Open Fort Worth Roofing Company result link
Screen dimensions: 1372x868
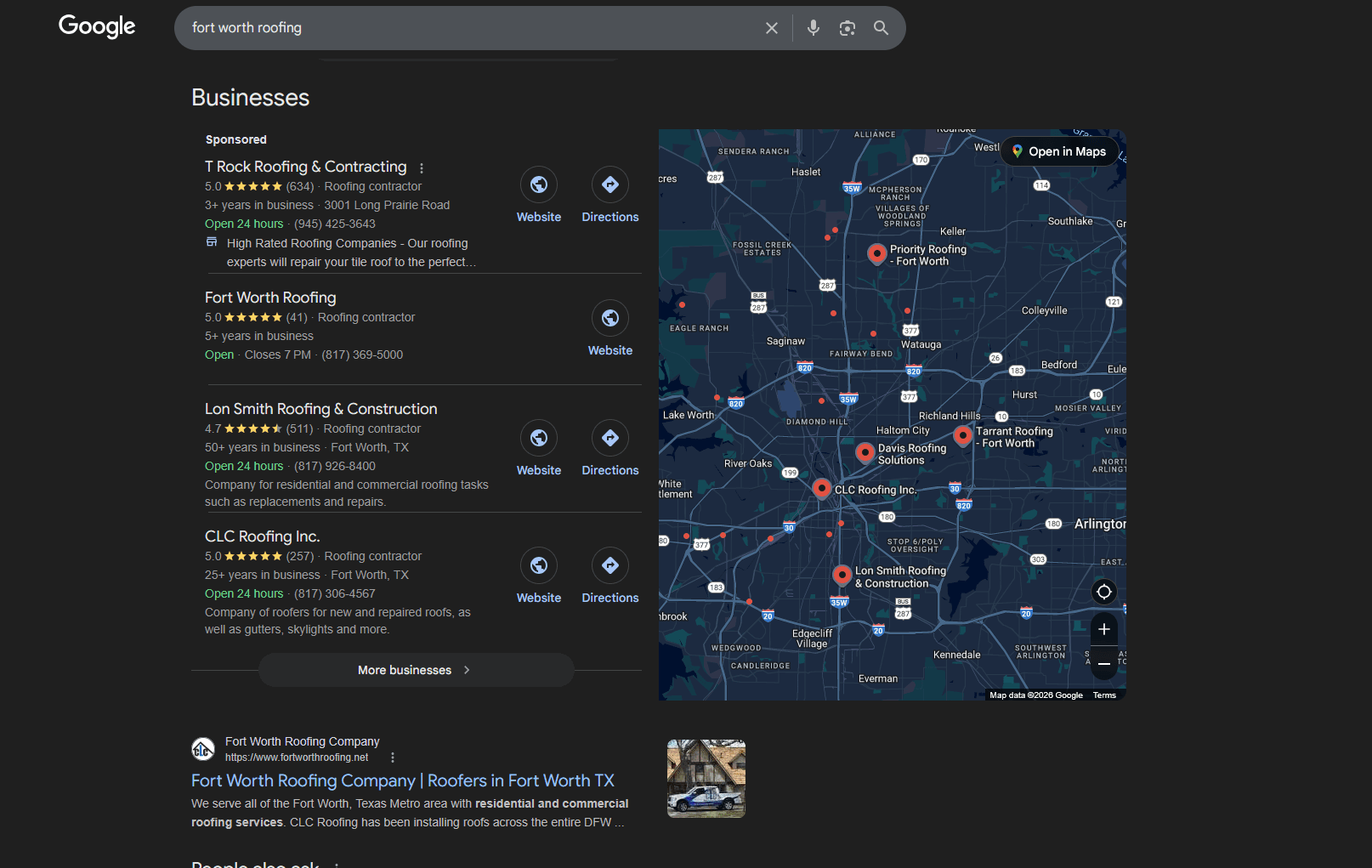(402, 780)
